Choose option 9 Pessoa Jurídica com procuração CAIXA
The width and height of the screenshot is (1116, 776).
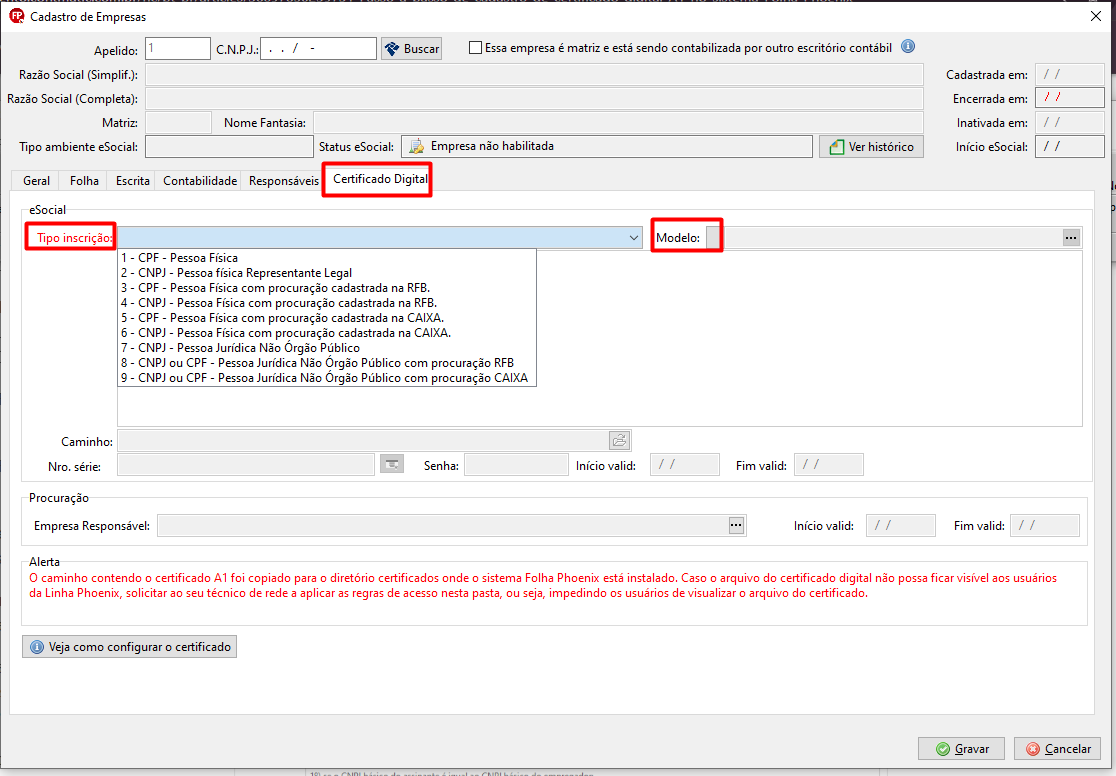[x=327, y=377]
